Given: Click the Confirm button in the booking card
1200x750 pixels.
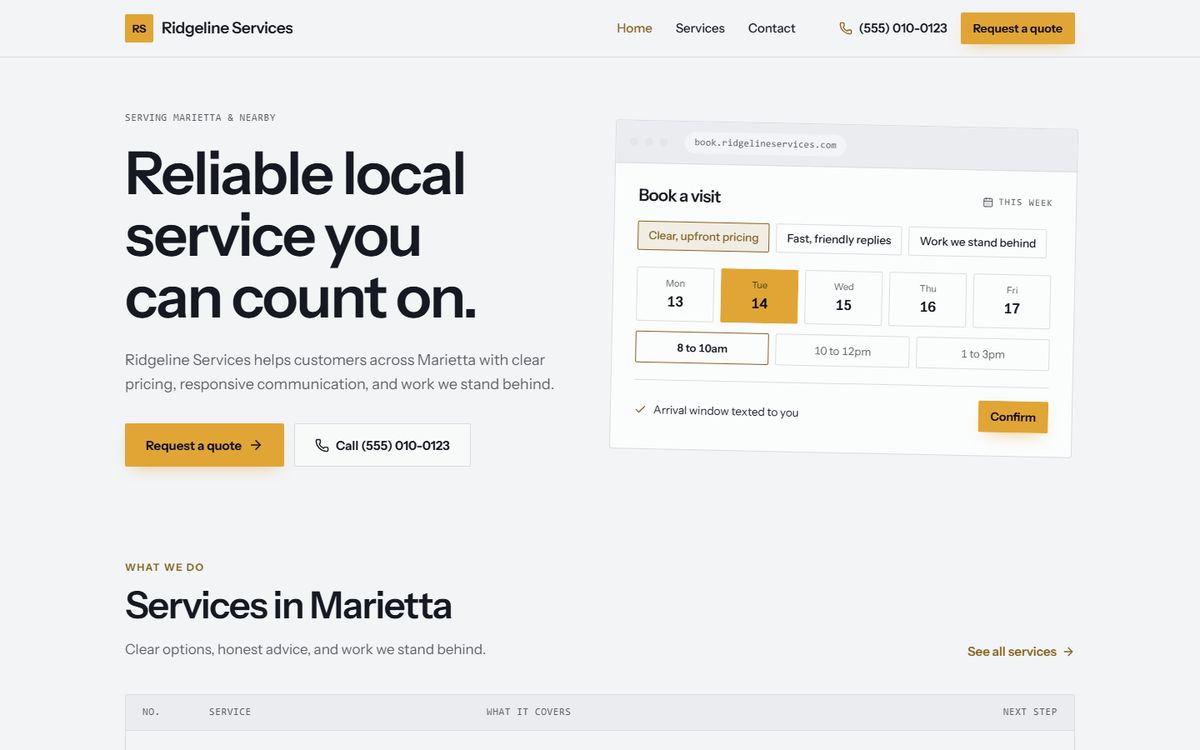Looking at the screenshot, I should point(1013,417).
